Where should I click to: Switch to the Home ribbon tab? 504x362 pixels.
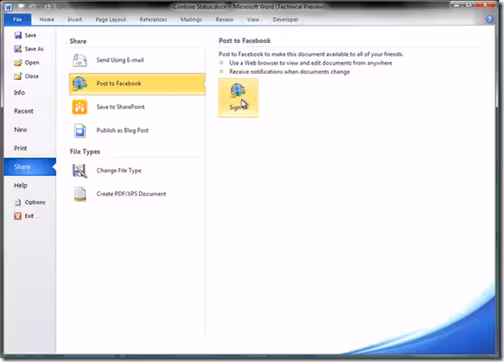pyautogui.click(x=47, y=20)
